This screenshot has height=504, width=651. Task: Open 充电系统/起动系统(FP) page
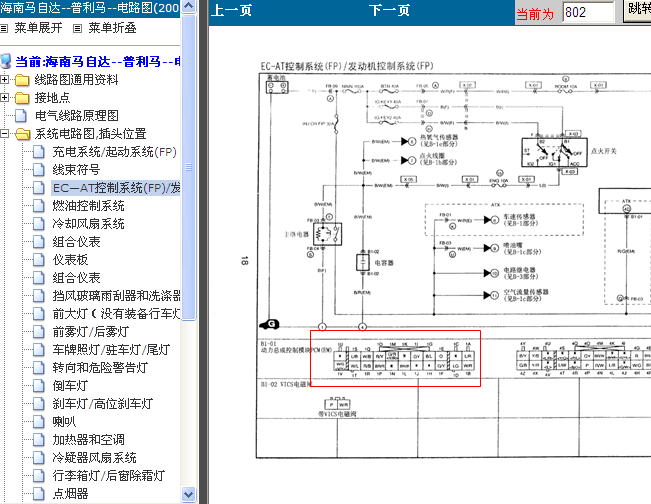[115, 152]
